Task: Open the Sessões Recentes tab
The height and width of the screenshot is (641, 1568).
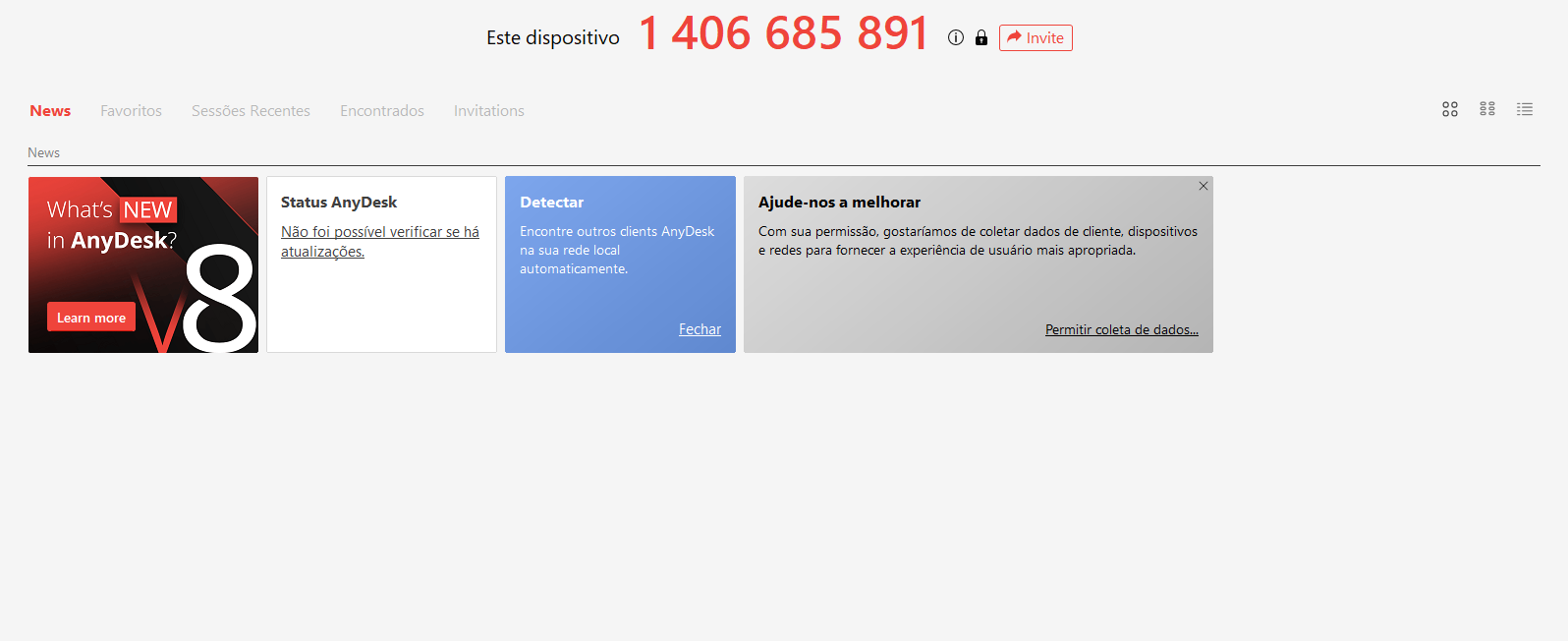Action: point(251,111)
